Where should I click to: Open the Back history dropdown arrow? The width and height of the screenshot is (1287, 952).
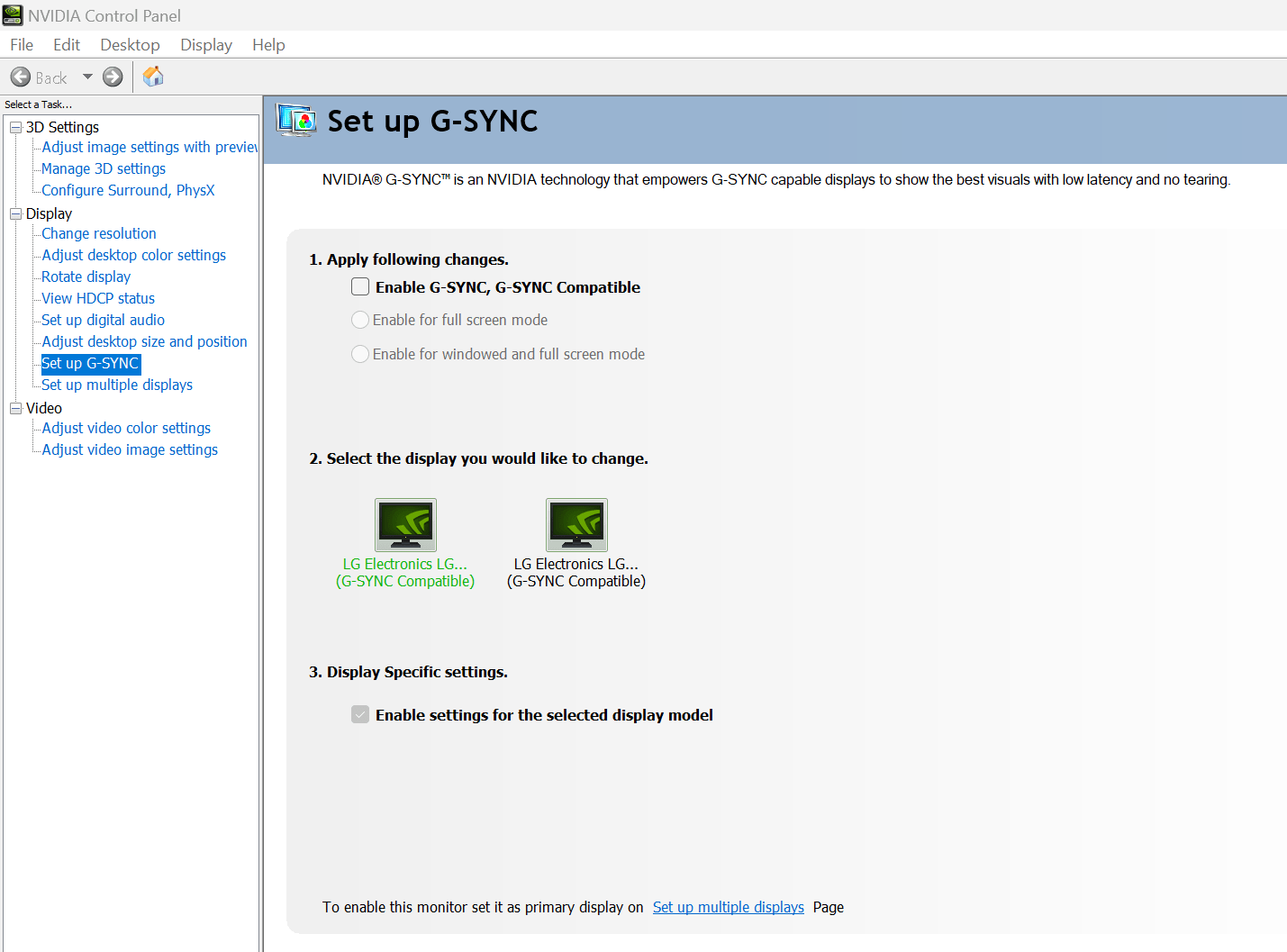(x=87, y=77)
